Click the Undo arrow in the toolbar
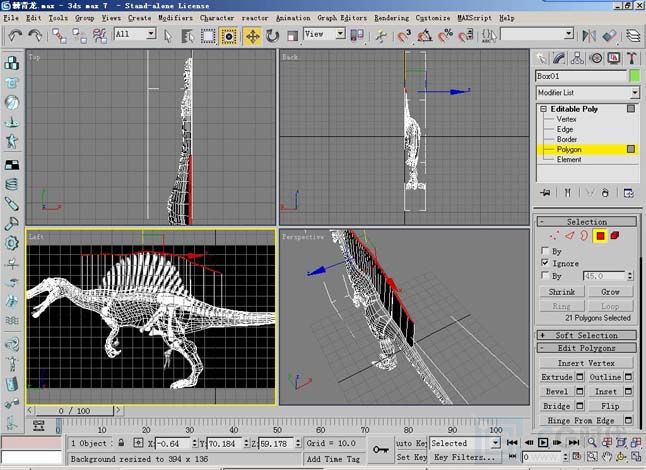This screenshot has width=646, height=470. (x=15, y=36)
